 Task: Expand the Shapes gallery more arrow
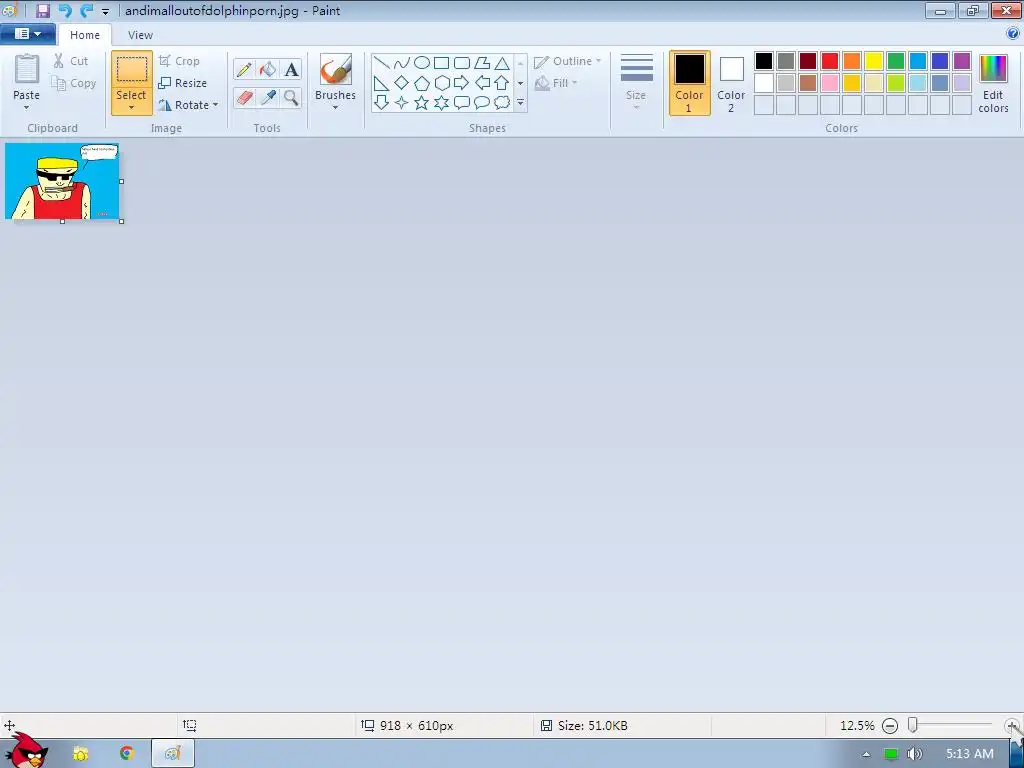520,103
